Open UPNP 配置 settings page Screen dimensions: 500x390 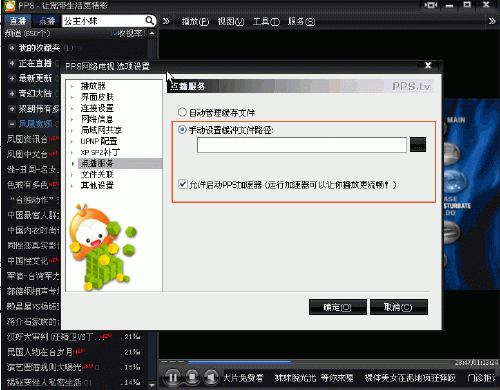click(99, 141)
